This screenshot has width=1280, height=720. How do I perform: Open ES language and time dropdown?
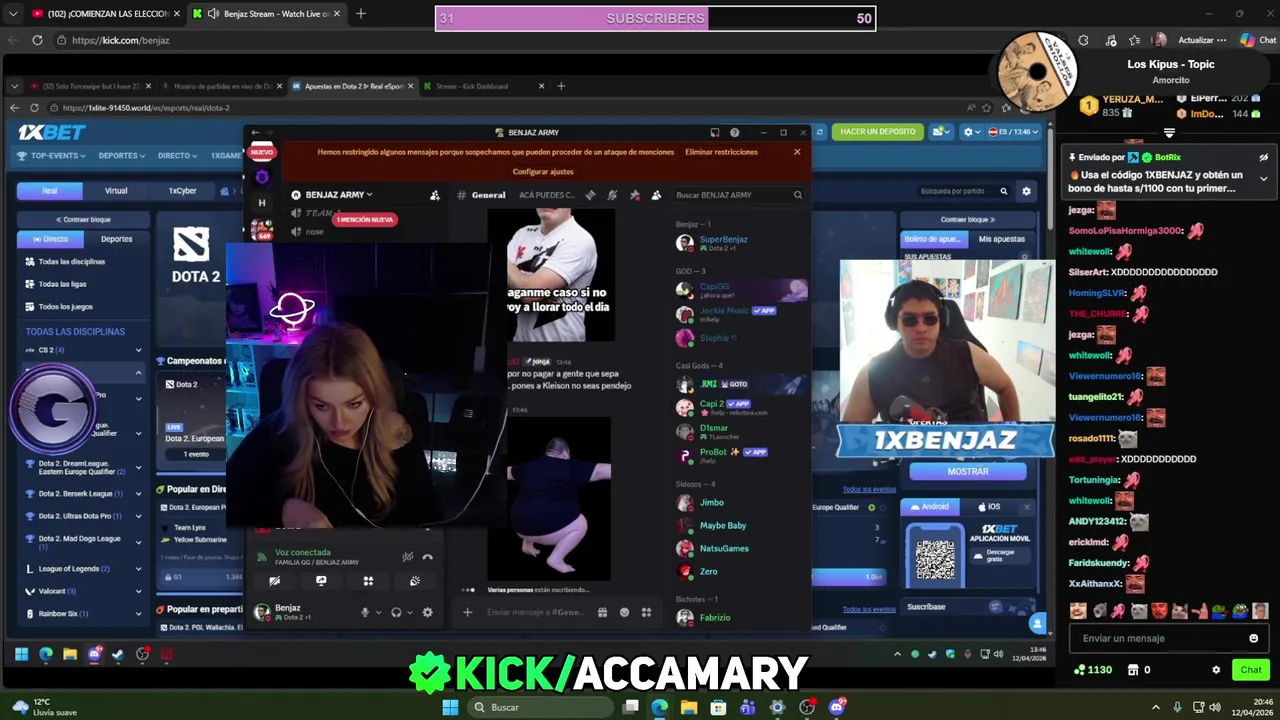coord(1014,132)
